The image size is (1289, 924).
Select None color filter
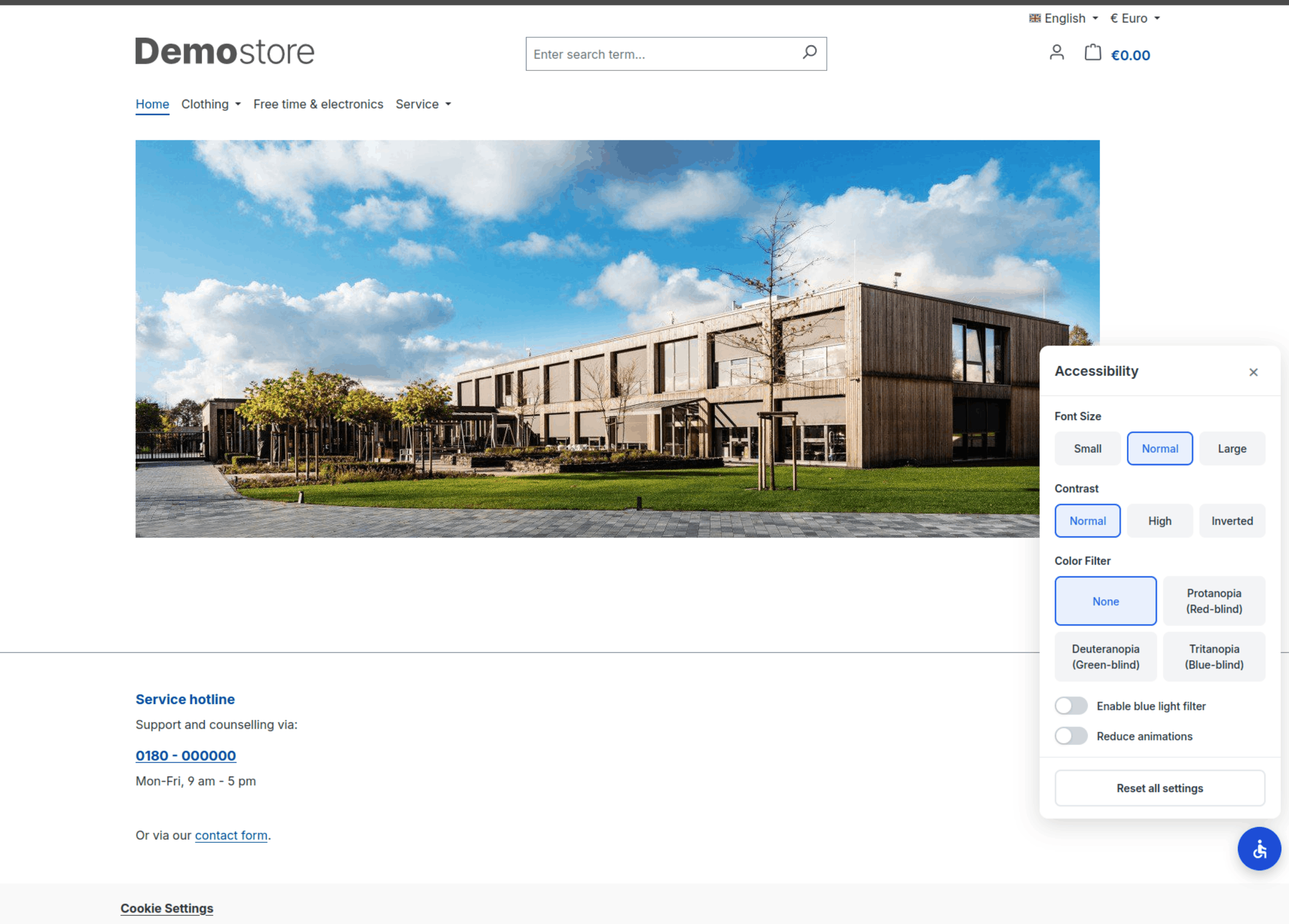click(1106, 601)
